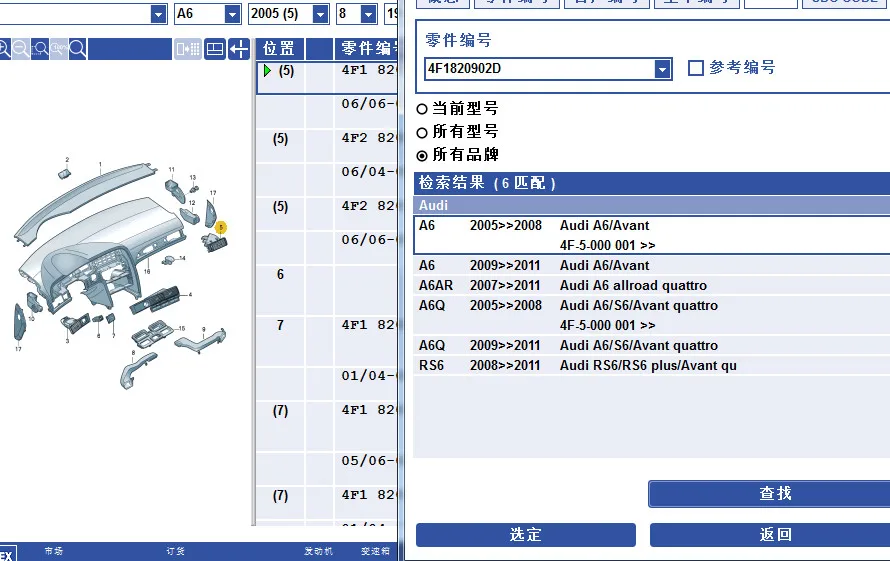Click 市场 in the bottom status bar
Image resolution: width=890 pixels, height=561 pixels.
tap(54, 551)
